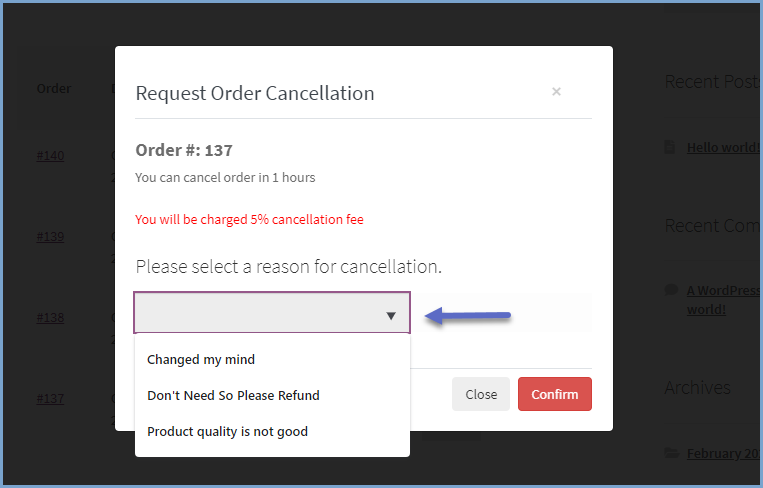This screenshot has width=763, height=488.
Task: Click the comment bubble icon under Recent Comments
Action: [x=671, y=290]
